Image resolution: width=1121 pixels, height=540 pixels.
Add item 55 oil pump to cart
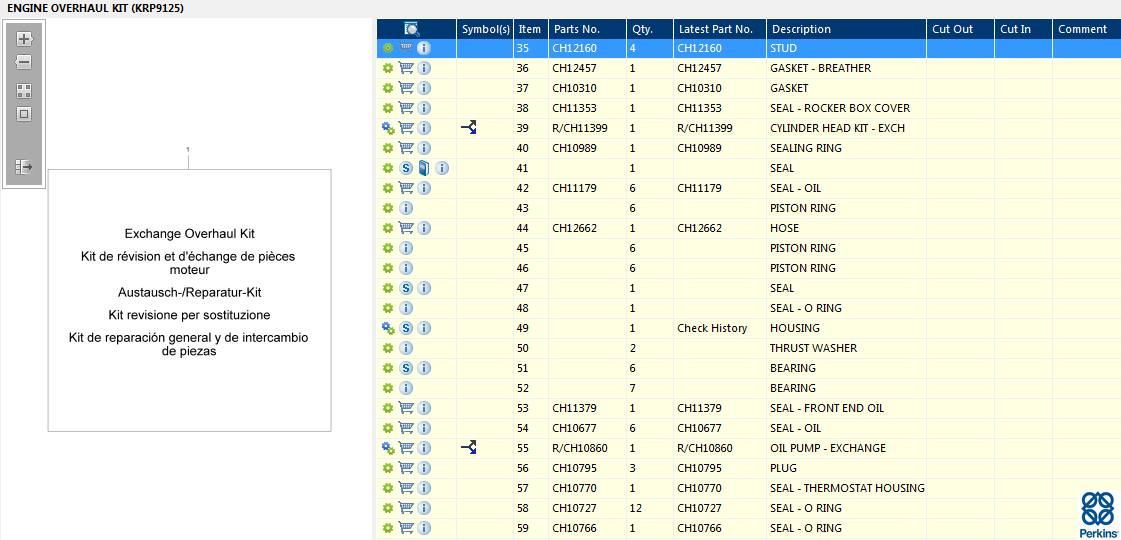(x=406, y=448)
